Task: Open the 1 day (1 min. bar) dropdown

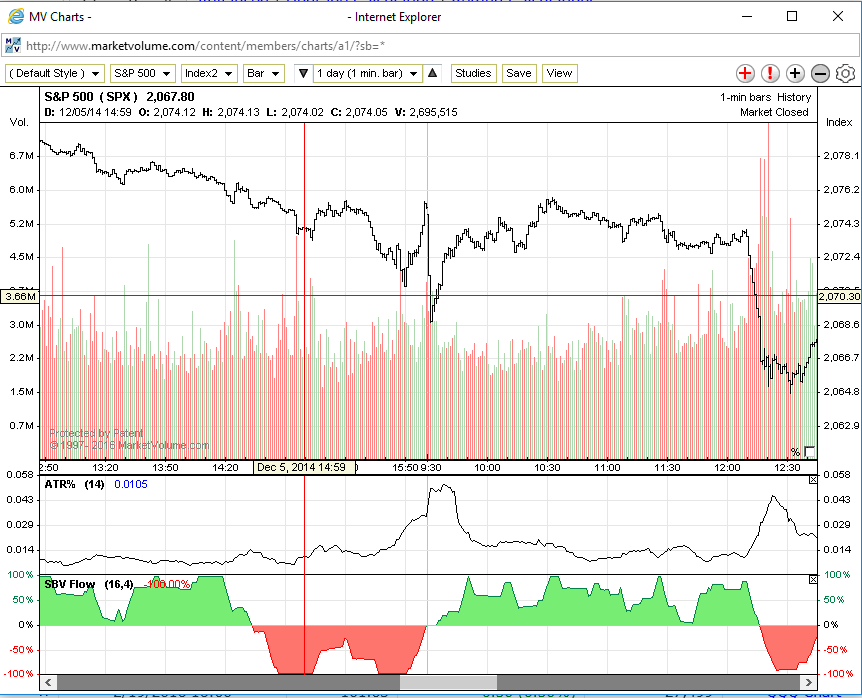Action: (367, 73)
